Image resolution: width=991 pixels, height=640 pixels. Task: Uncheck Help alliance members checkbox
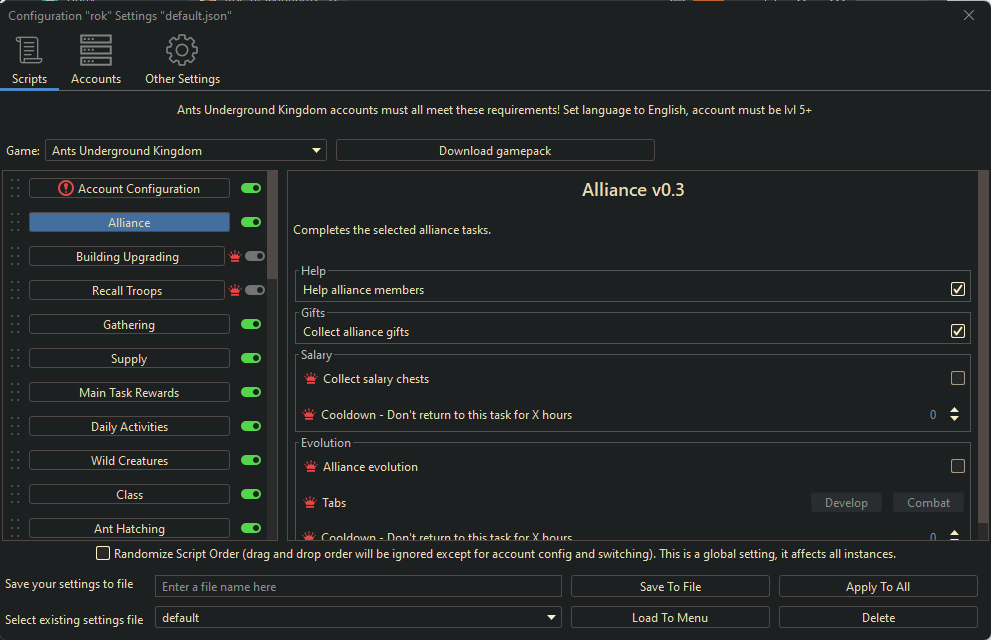pyautogui.click(x=958, y=290)
